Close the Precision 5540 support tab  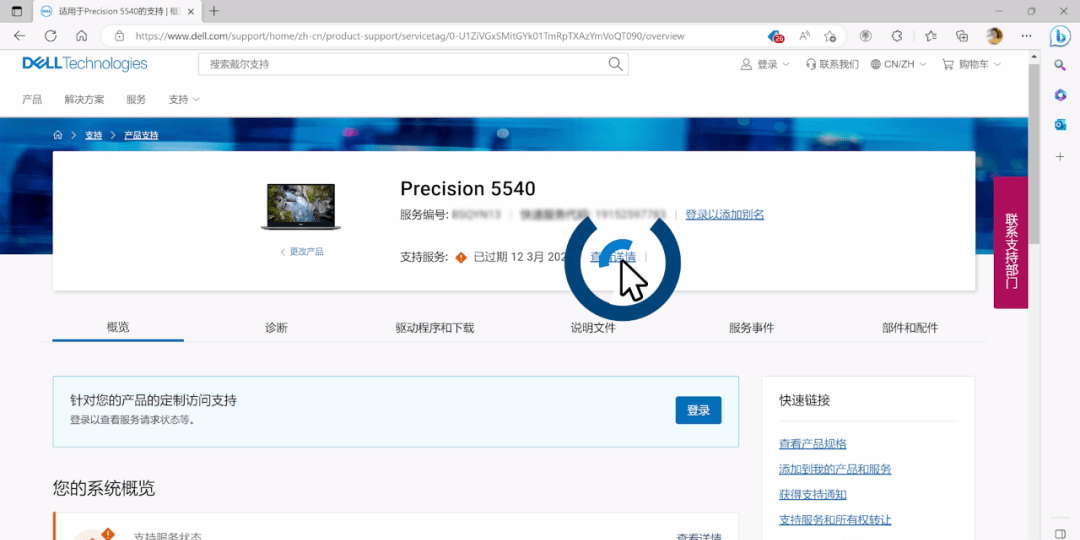point(191,12)
